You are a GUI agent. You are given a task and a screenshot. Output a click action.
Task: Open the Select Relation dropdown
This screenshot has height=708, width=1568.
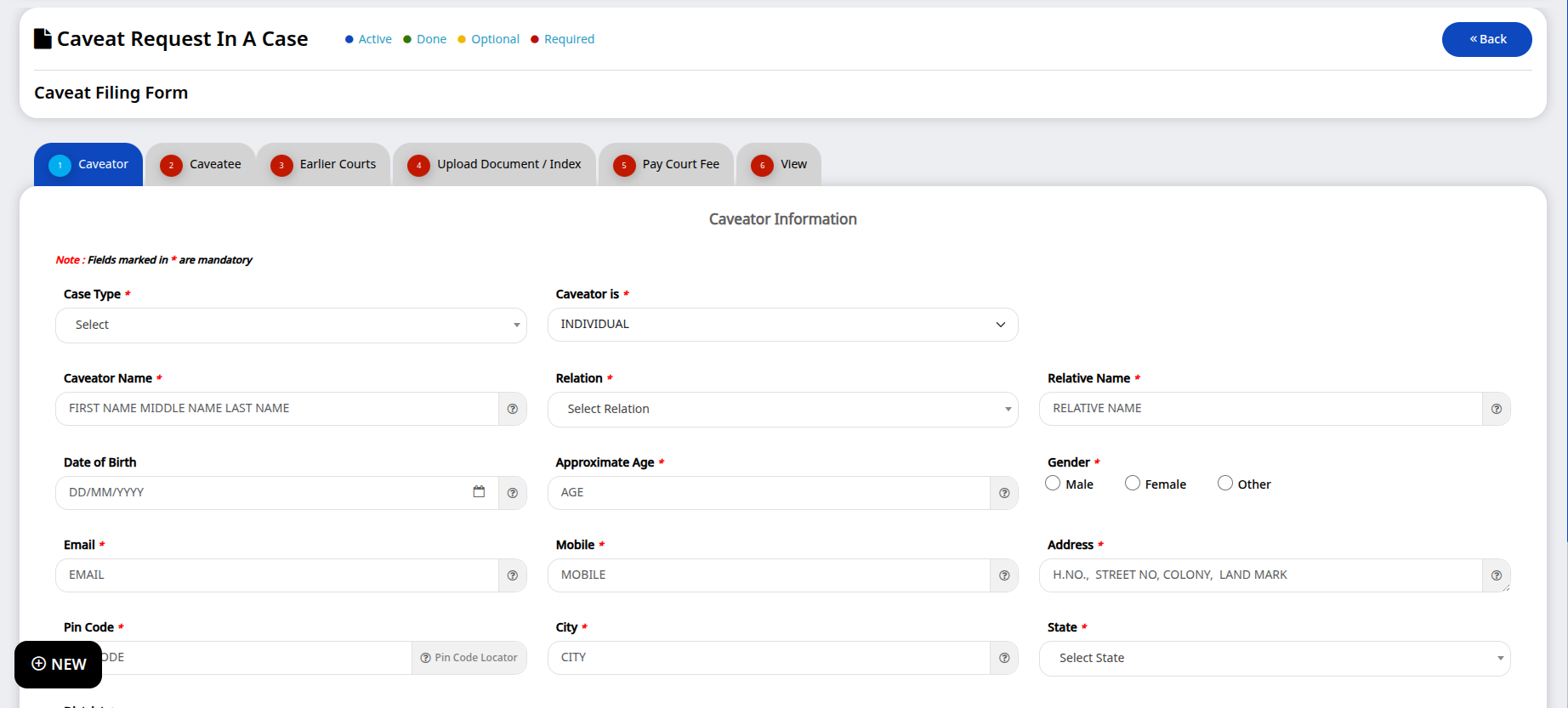click(782, 410)
